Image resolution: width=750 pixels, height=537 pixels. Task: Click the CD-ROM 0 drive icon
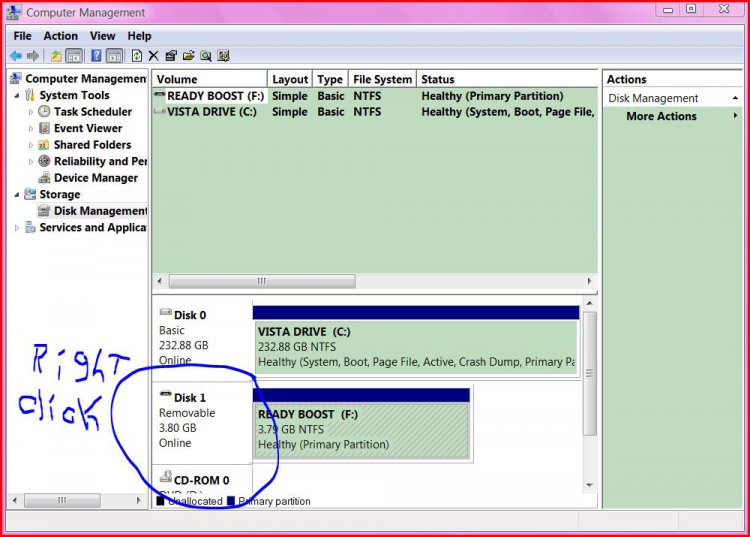[165, 476]
